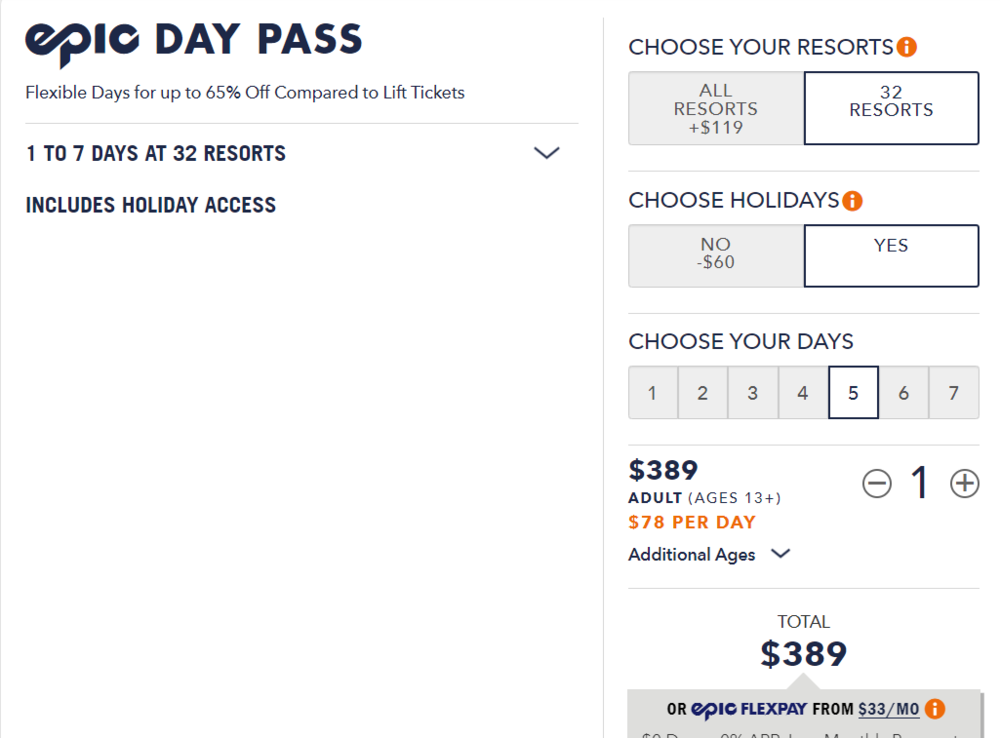The width and height of the screenshot is (1000, 738).
Task: Open the $33/MO FlexPay link
Action: click(888, 709)
